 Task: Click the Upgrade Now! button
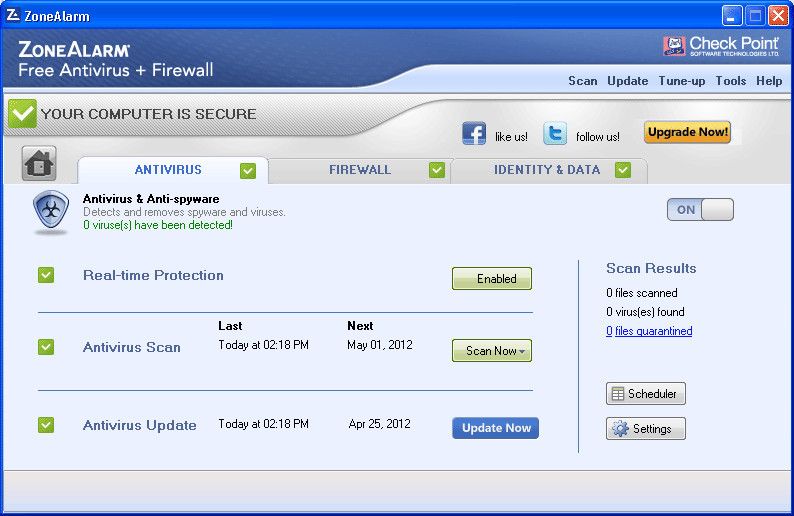[687, 132]
